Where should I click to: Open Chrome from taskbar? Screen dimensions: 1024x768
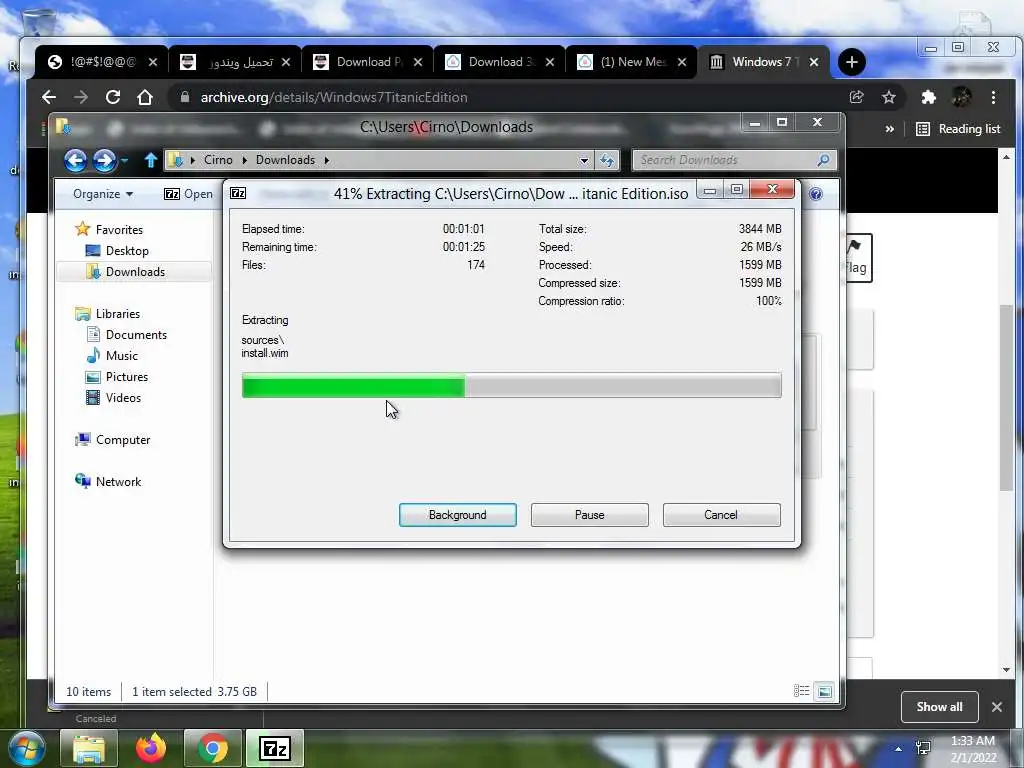(213, 748)
